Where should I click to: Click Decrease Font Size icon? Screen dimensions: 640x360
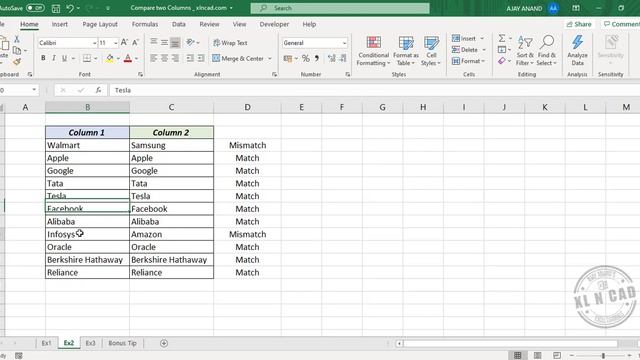click(136, 42)
